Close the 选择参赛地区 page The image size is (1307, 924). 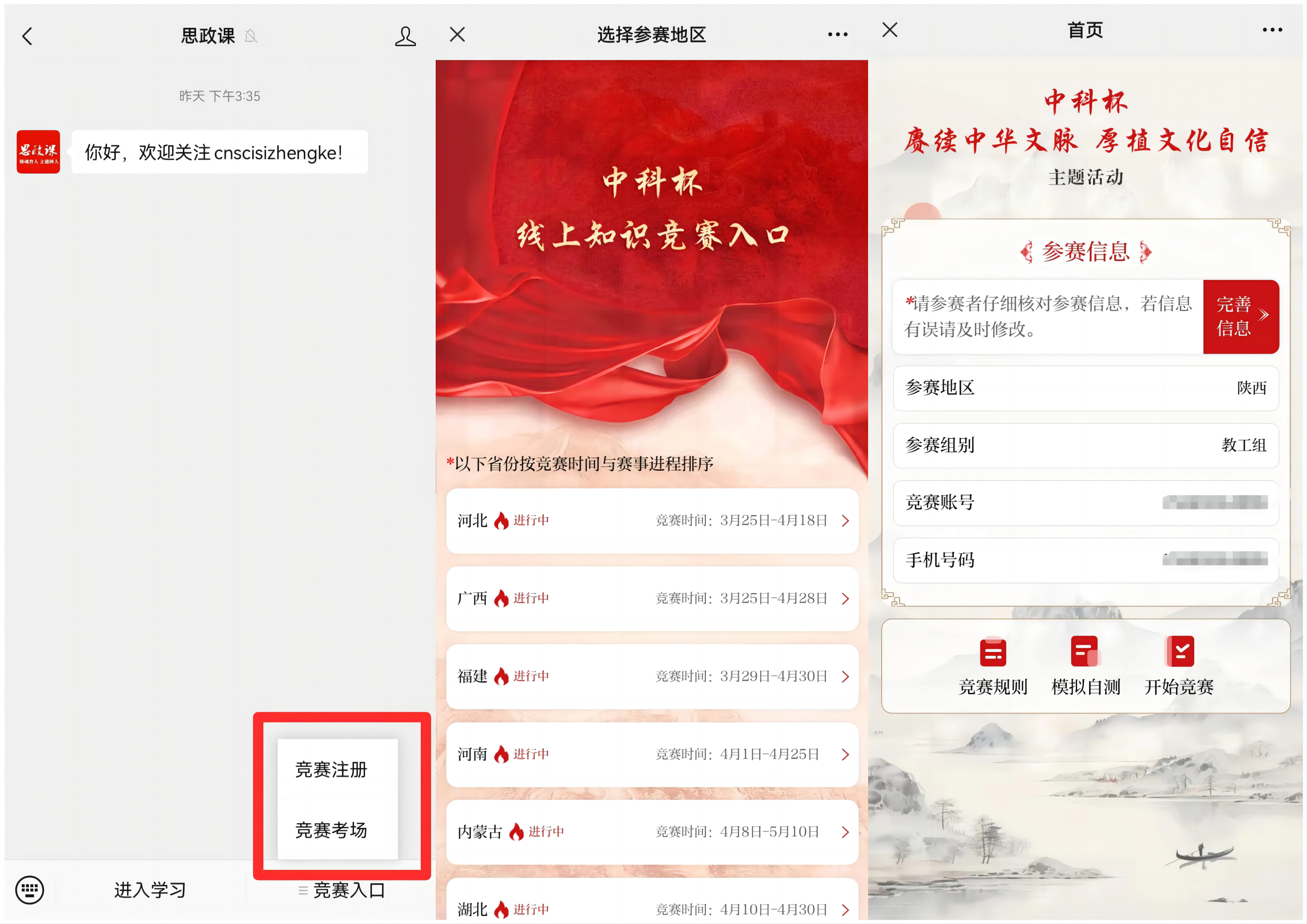(x=457, y=35)
